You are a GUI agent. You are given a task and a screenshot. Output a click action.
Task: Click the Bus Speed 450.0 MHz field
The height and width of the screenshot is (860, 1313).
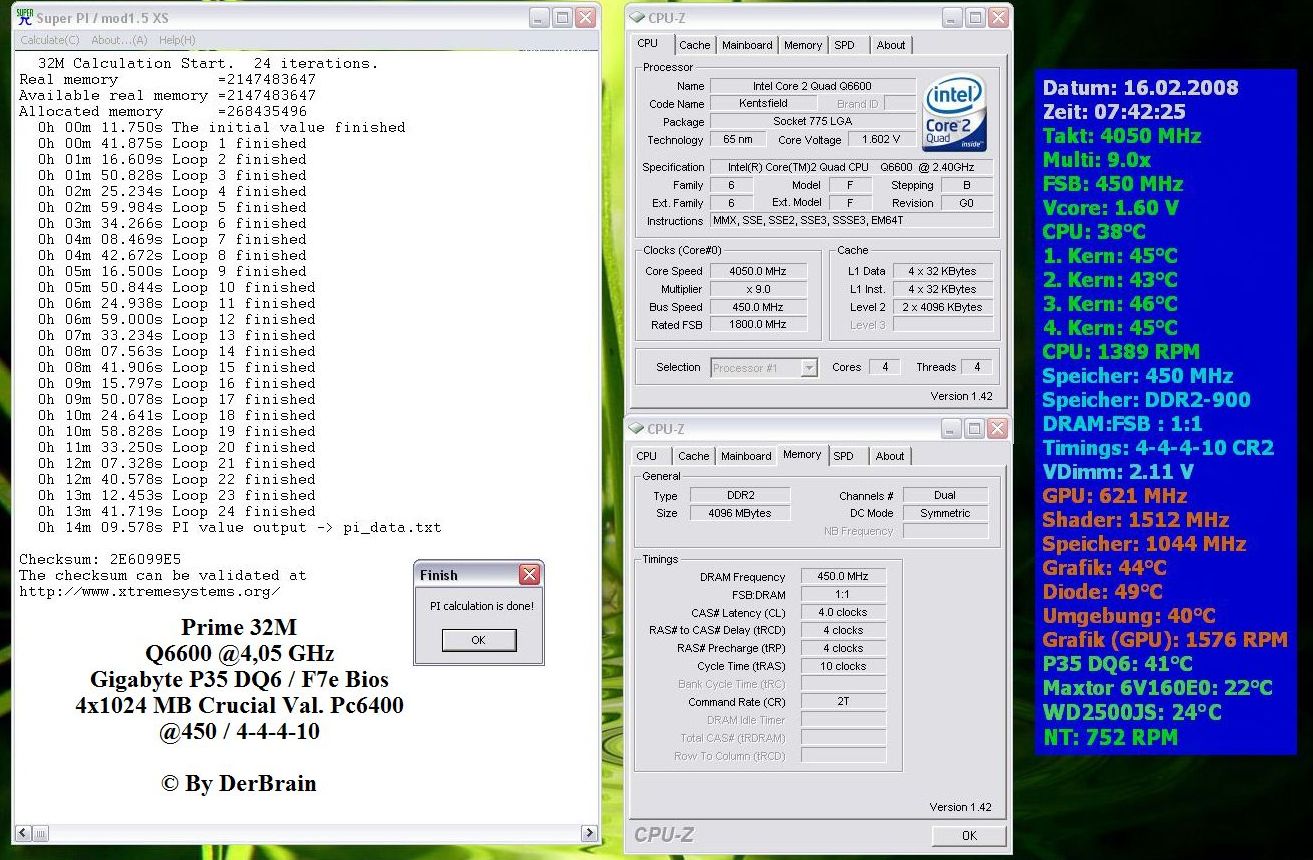tap(757, 307)
